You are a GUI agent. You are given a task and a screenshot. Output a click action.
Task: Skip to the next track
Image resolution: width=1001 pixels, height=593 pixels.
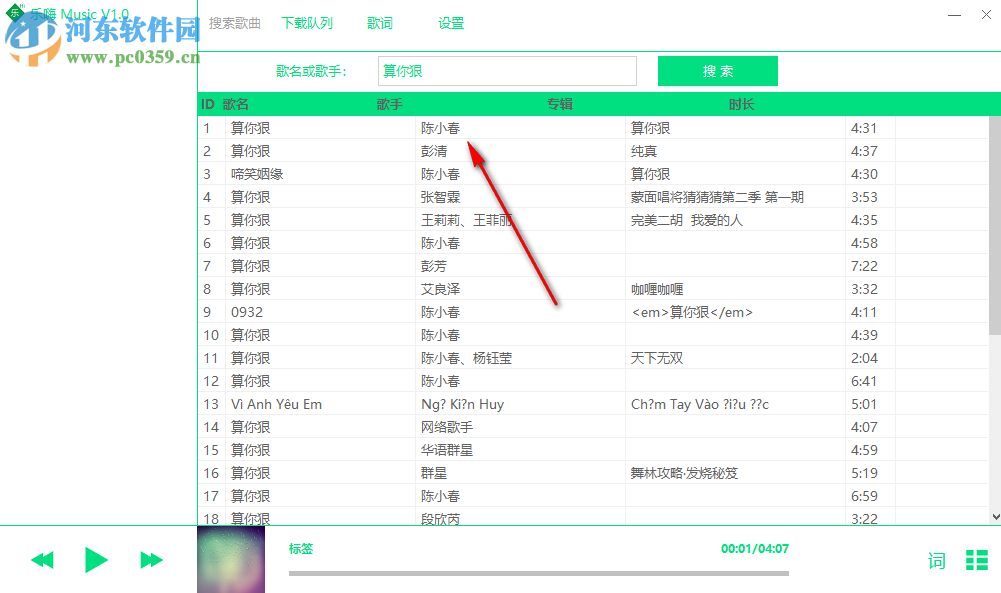click(150, 560)
